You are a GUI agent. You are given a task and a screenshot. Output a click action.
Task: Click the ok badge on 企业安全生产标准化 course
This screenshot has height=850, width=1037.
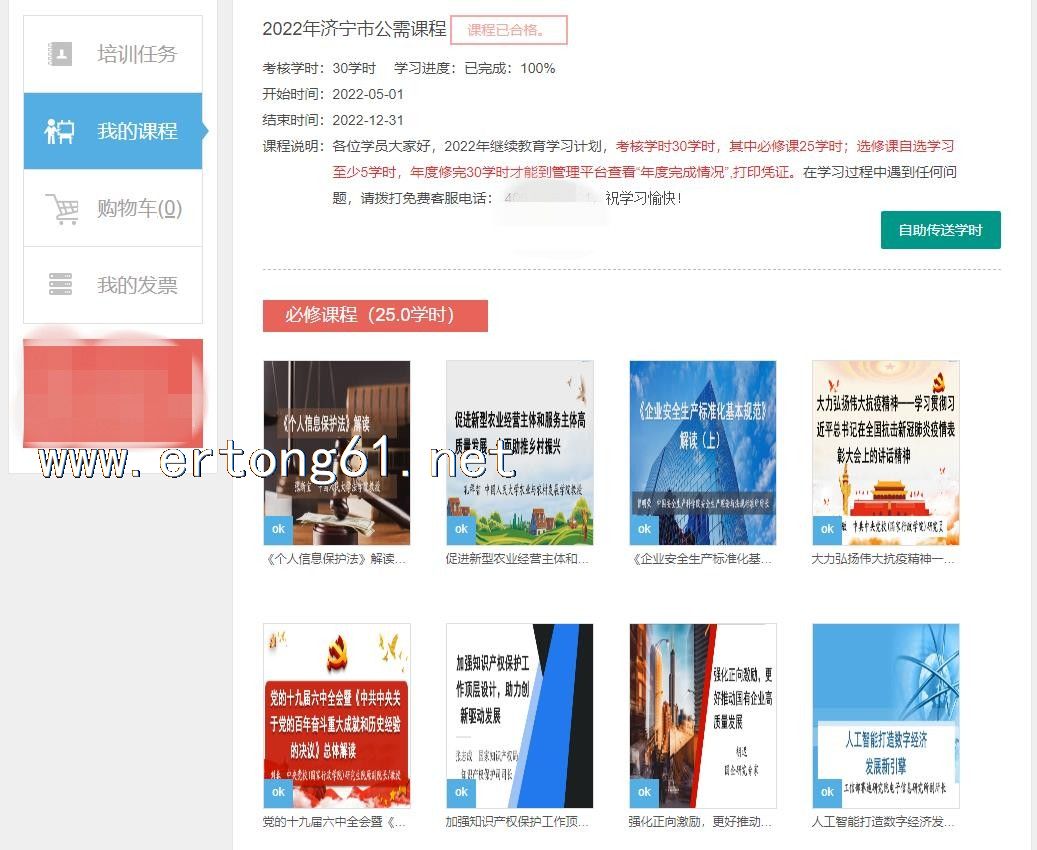(644, 529)
